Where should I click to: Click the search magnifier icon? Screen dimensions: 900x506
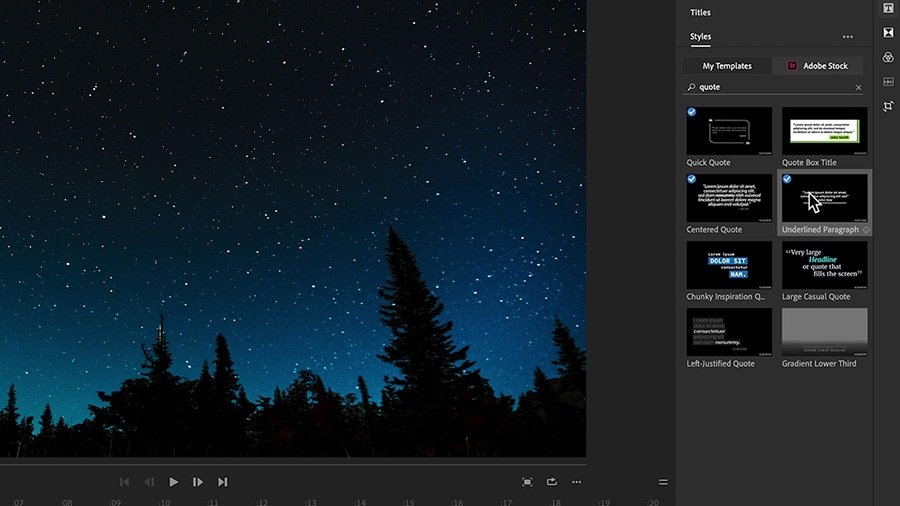point(691,87)
